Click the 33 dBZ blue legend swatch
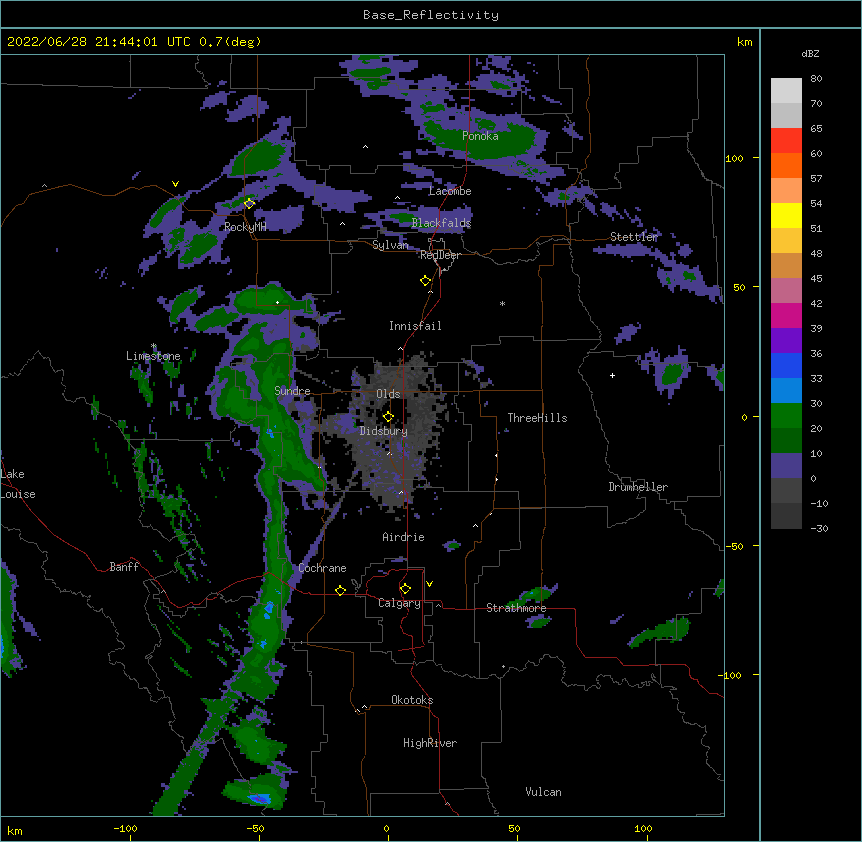The height and width of the screenshot is (842, 862). [786, 390]
